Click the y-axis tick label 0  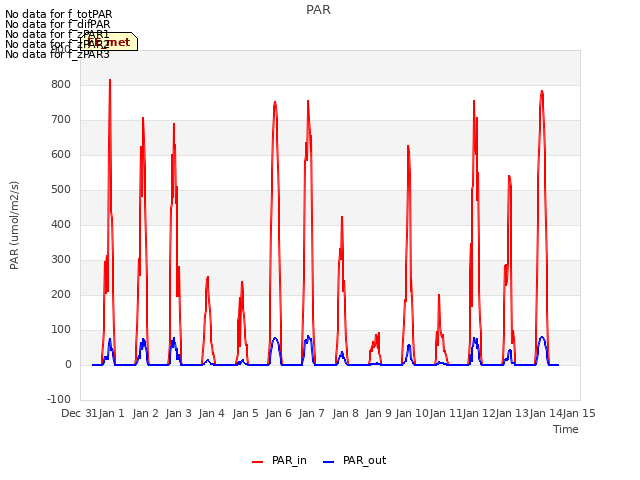tap(68, 365)
